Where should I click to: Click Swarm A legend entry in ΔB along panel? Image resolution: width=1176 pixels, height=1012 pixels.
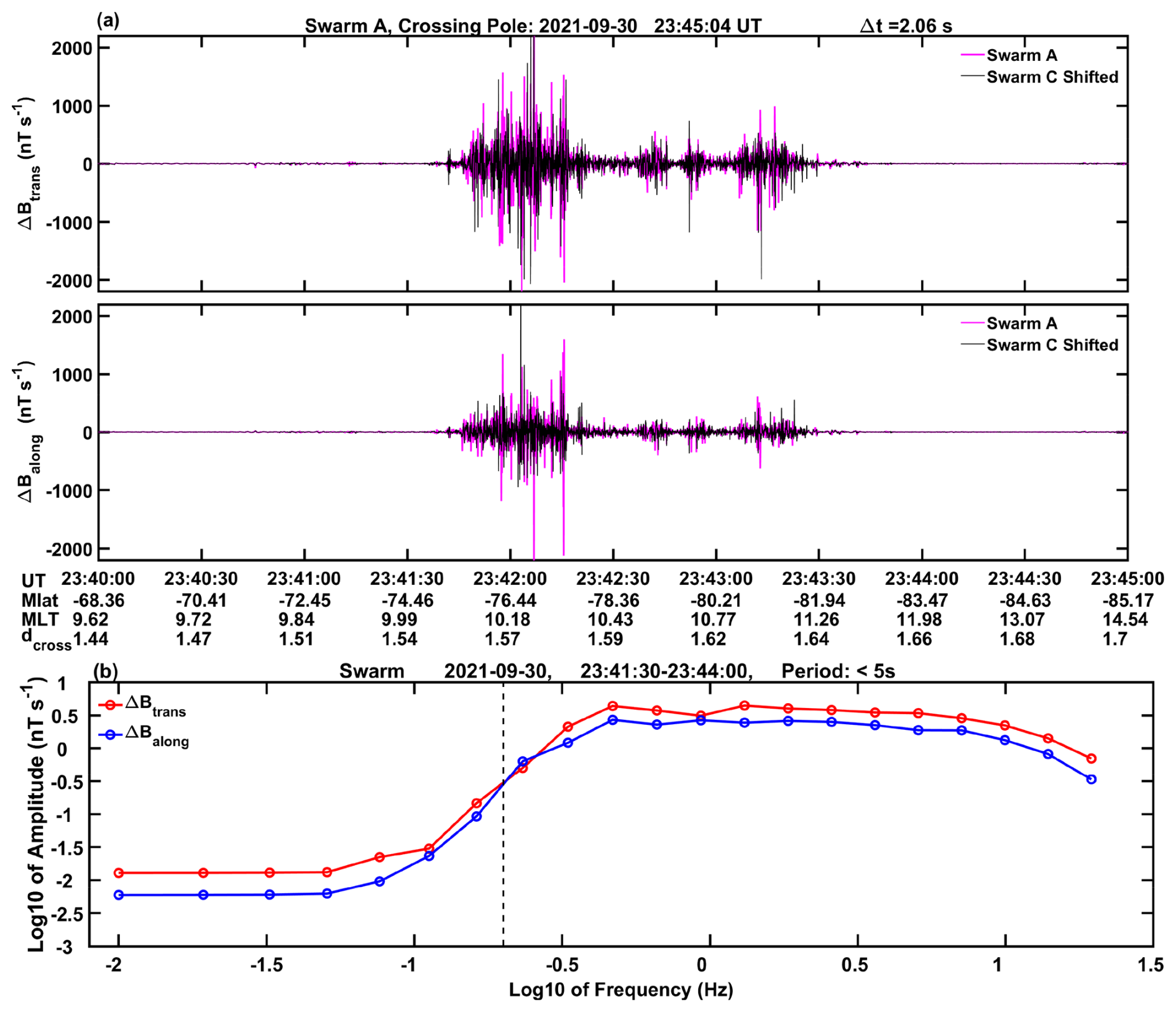coord(1021,323)
